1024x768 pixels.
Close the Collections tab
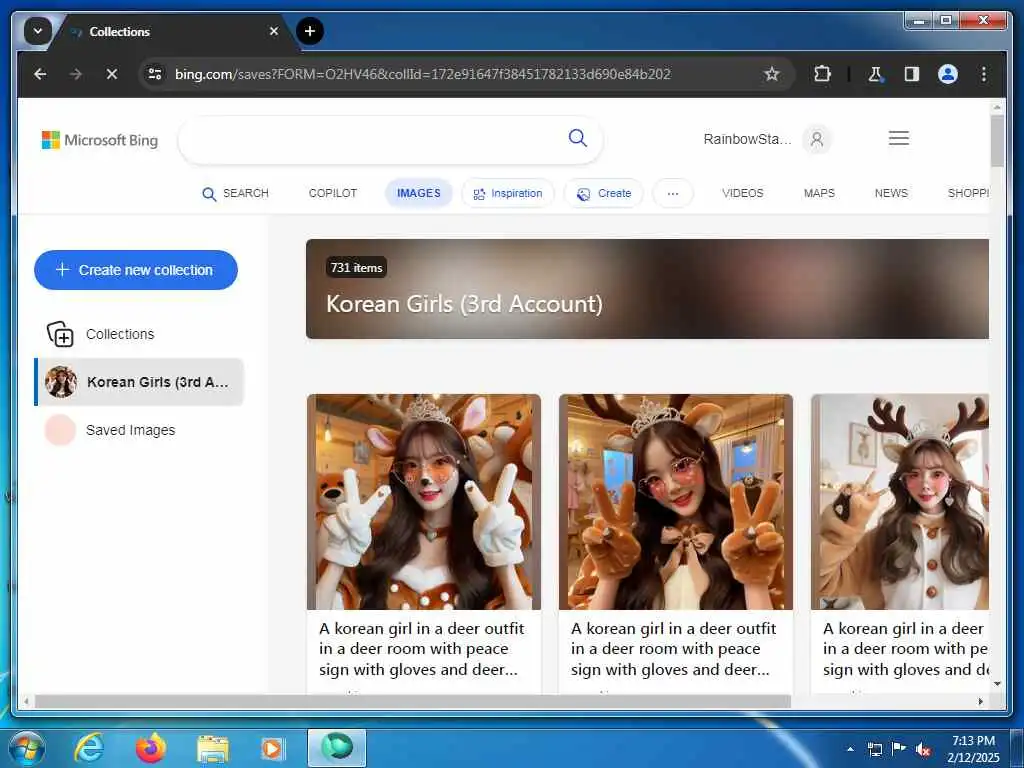coord(274,31)
